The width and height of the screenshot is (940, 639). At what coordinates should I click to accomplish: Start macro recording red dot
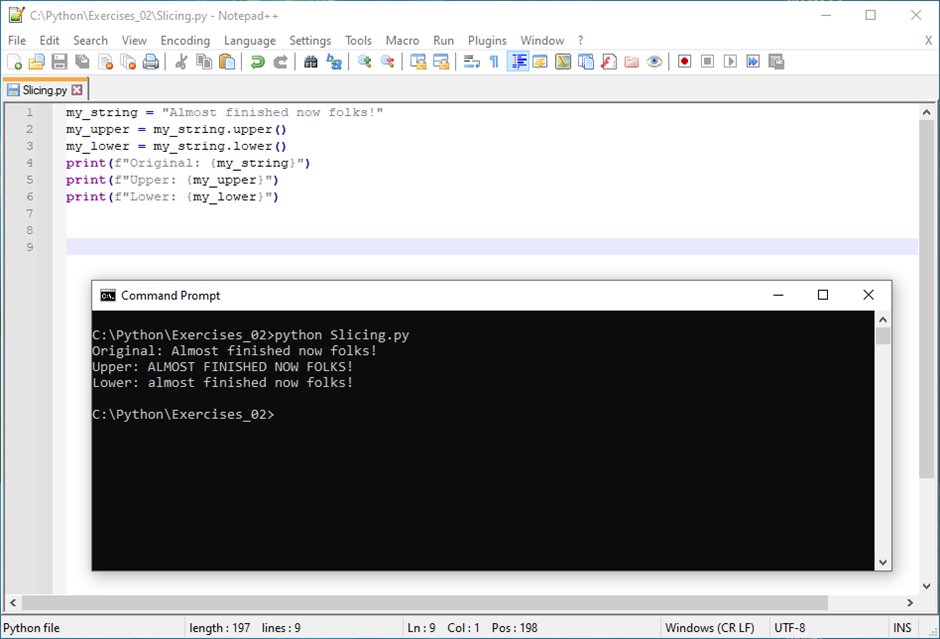tap(684, 62)
